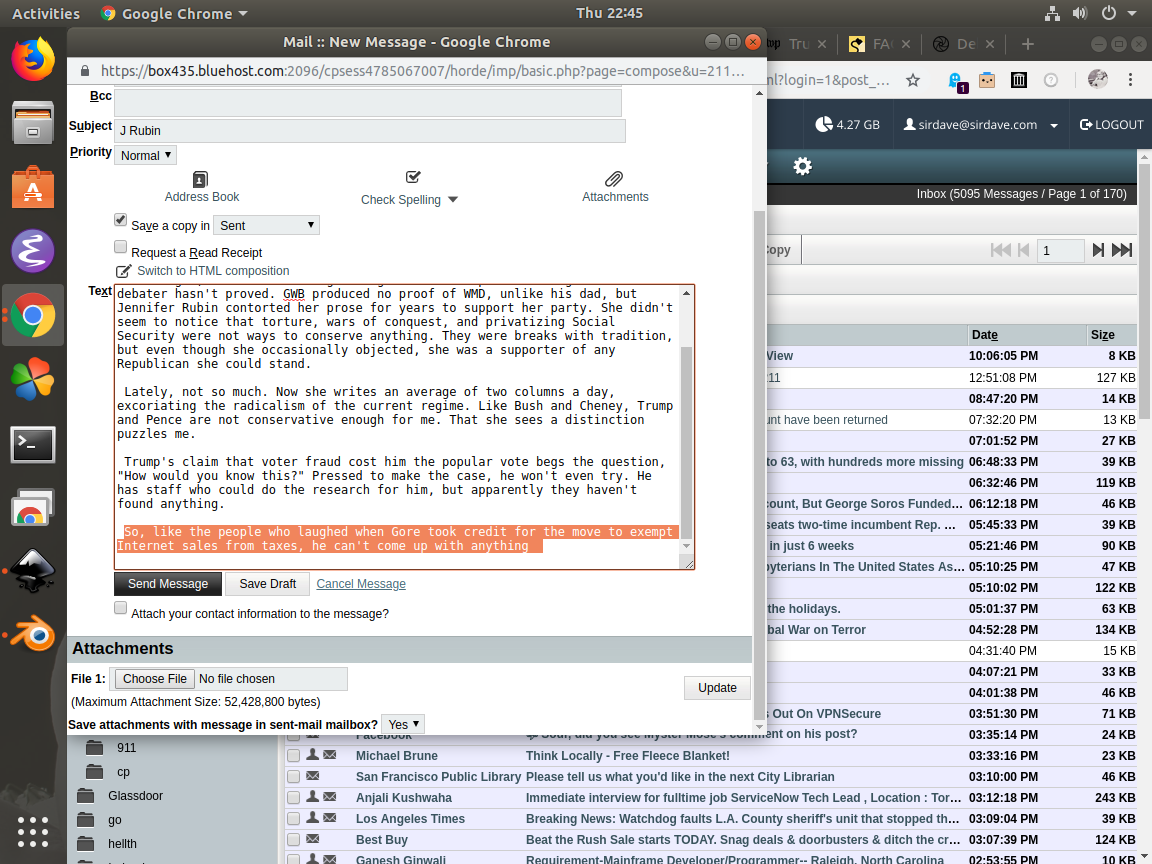Viewport: 1152px width, 864px height.
Task: Enable the Request a Read Receipt checkbox
Action: [x=121, y=247]
